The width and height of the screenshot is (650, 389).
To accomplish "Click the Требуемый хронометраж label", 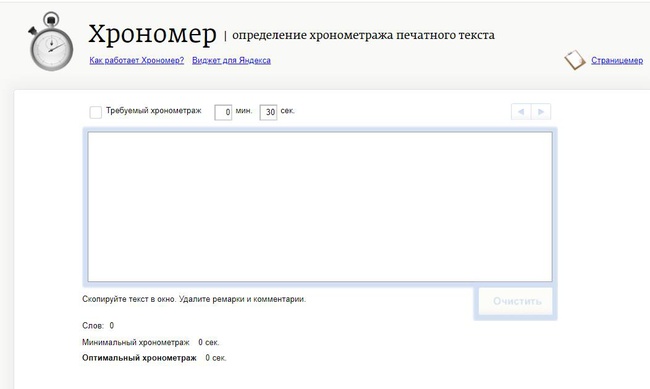I will coord(154,111).
